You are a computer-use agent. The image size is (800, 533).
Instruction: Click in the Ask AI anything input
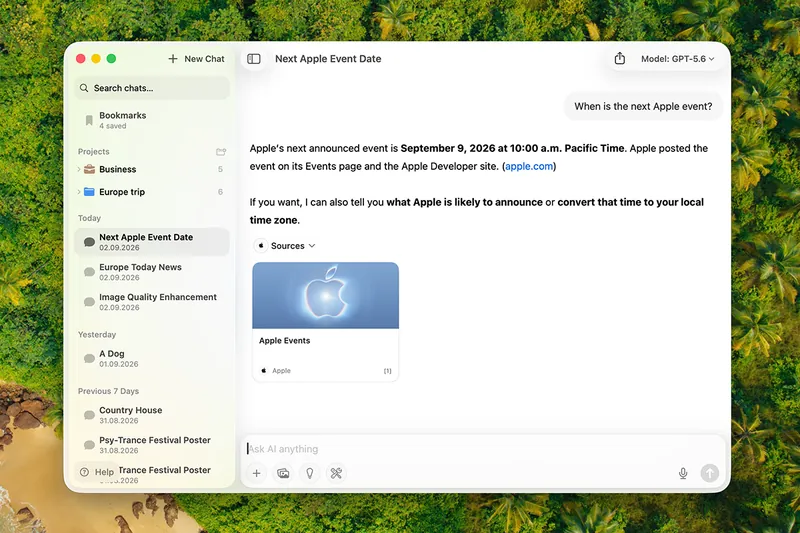483,449
